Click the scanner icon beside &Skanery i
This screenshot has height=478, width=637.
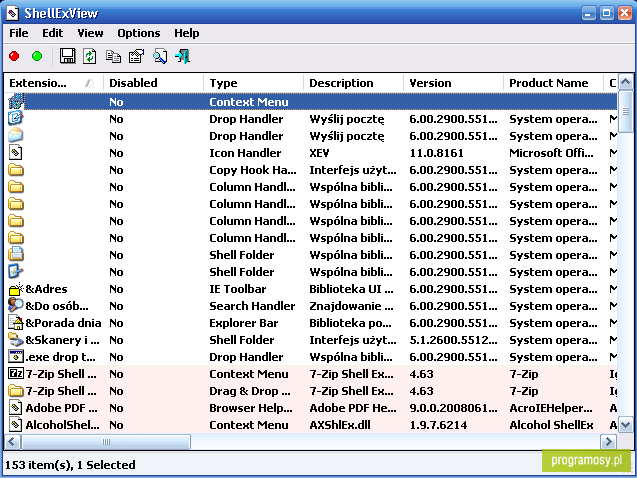tap(16, 340)
